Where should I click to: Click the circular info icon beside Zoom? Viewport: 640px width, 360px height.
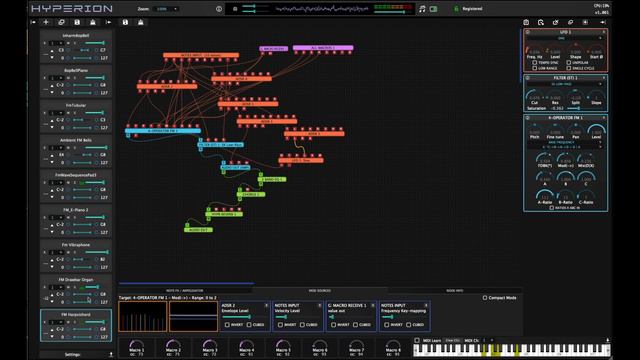tap(219, 9)
